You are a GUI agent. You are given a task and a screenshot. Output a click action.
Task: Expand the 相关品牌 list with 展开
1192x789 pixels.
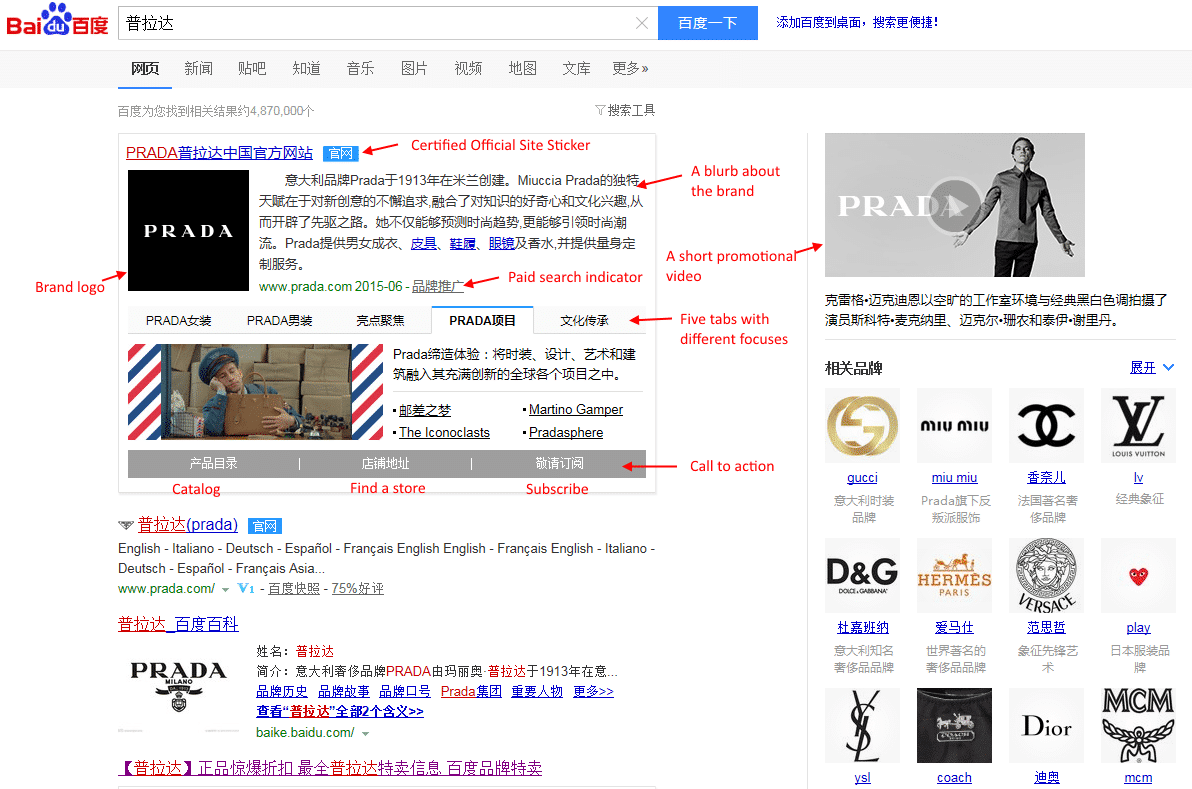(1152, 368)
